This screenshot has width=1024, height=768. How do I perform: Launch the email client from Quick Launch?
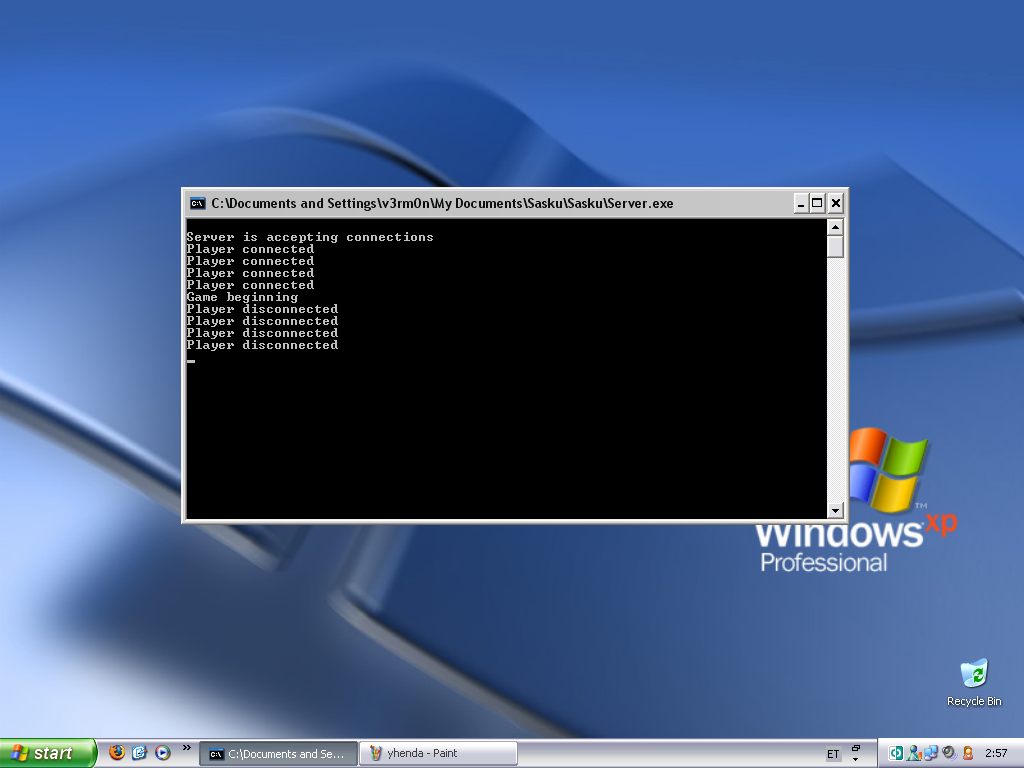(139, 753)
